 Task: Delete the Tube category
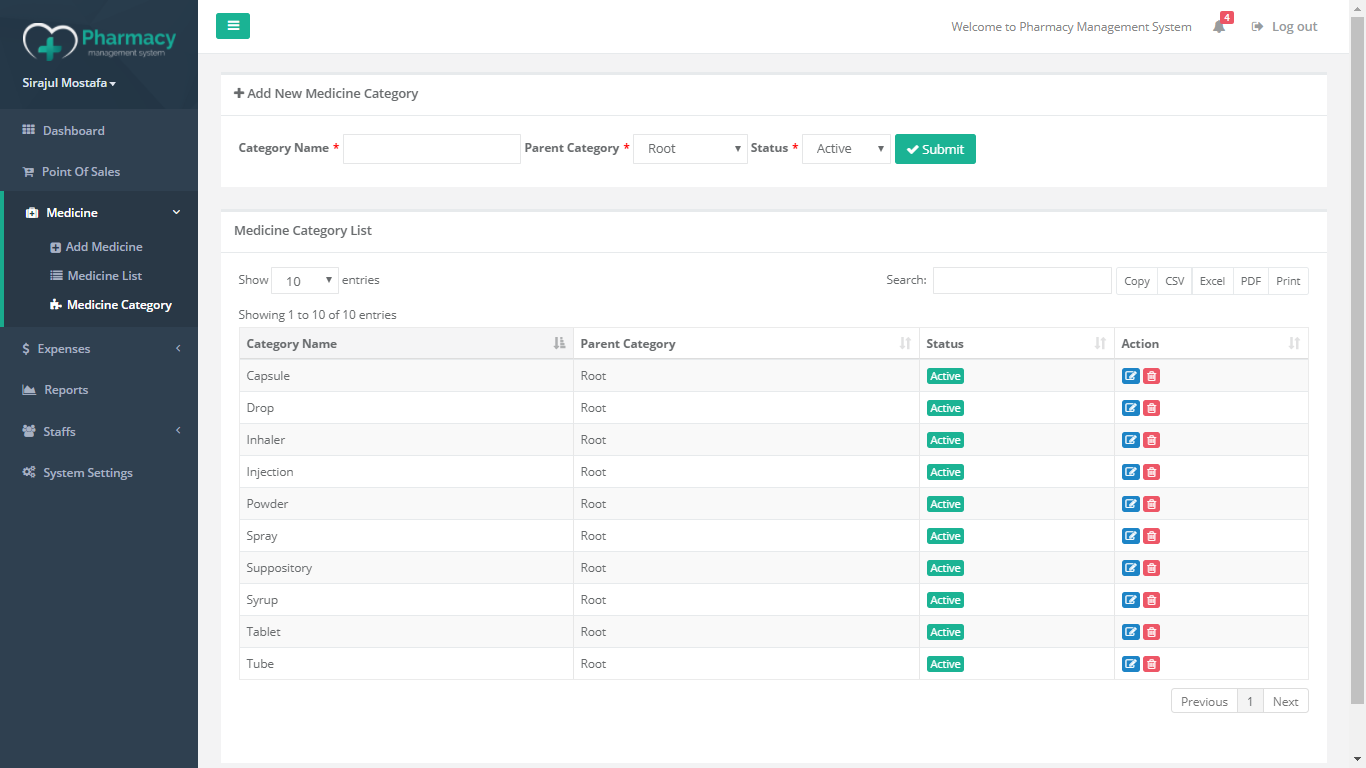coord(1151,664)
